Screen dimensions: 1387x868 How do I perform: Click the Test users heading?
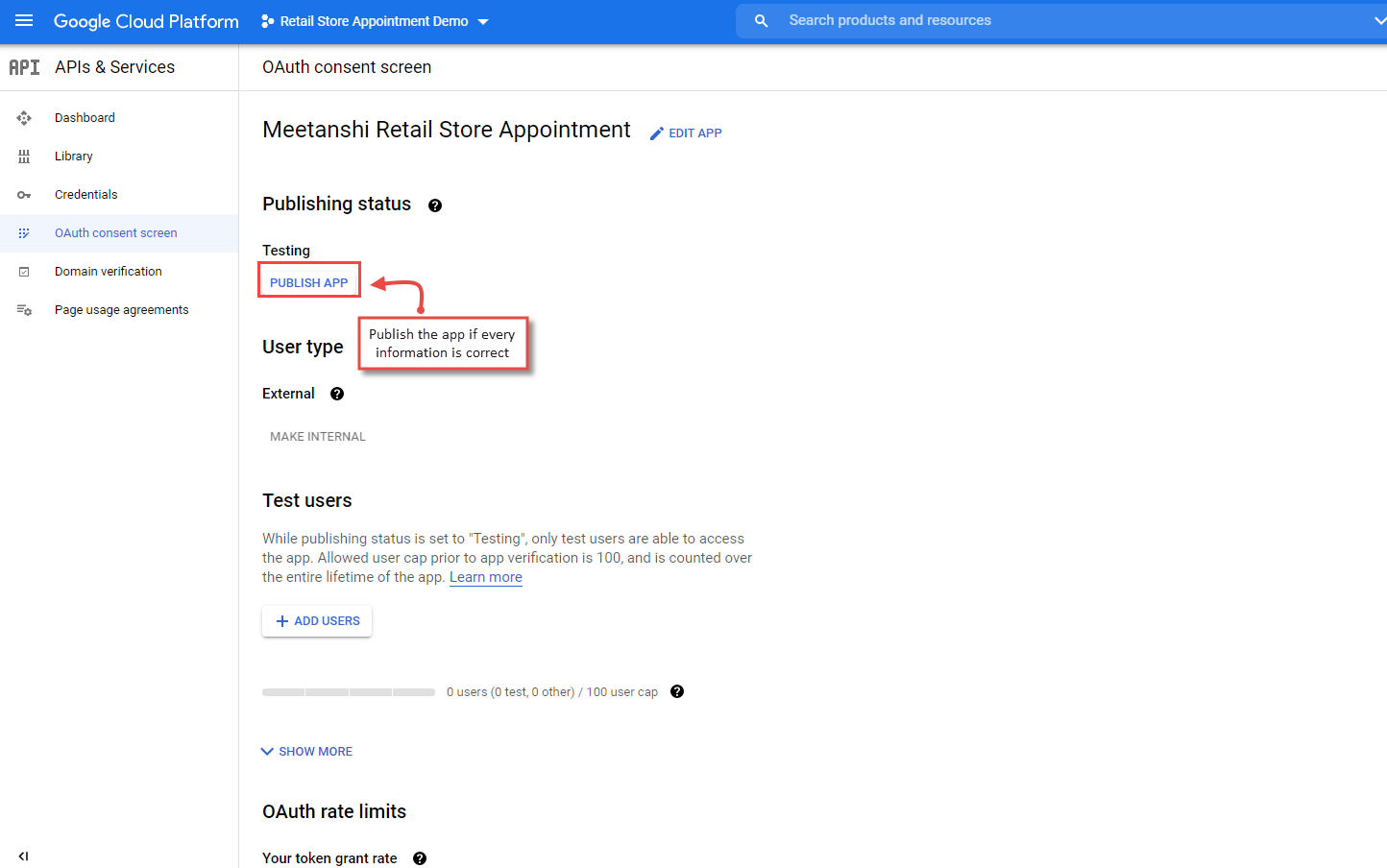pos(307,500)
